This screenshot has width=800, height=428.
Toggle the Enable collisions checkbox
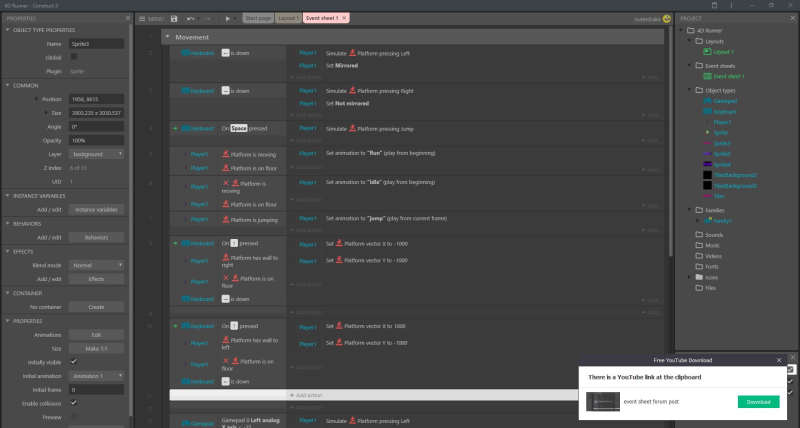click(74, 403)
